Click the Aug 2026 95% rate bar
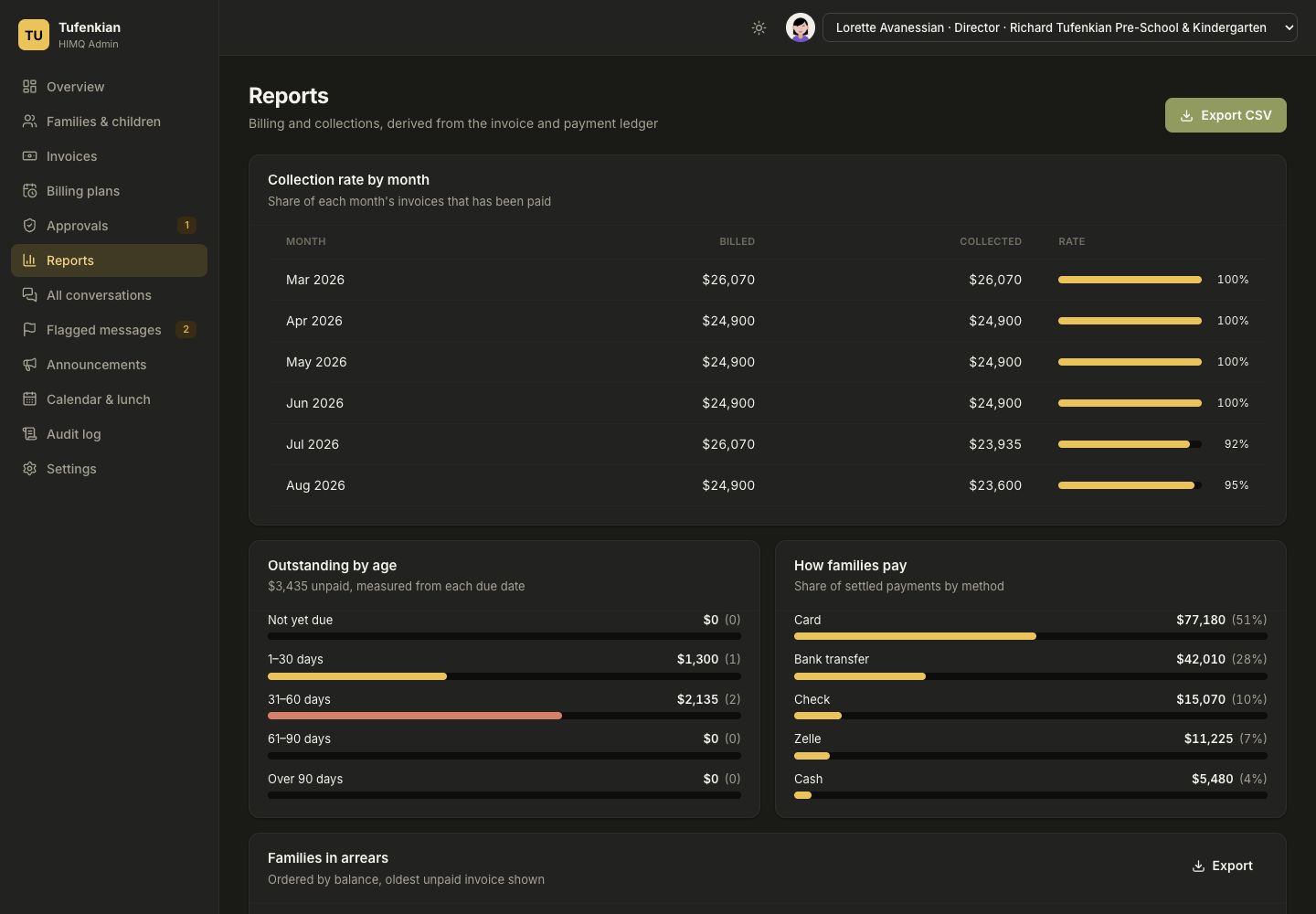Screen dimensions: 1316x914 pos(1130,485)
